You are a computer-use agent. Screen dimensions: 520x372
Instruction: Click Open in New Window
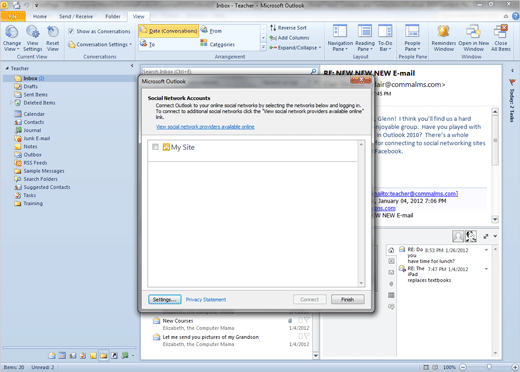(473, 39)
